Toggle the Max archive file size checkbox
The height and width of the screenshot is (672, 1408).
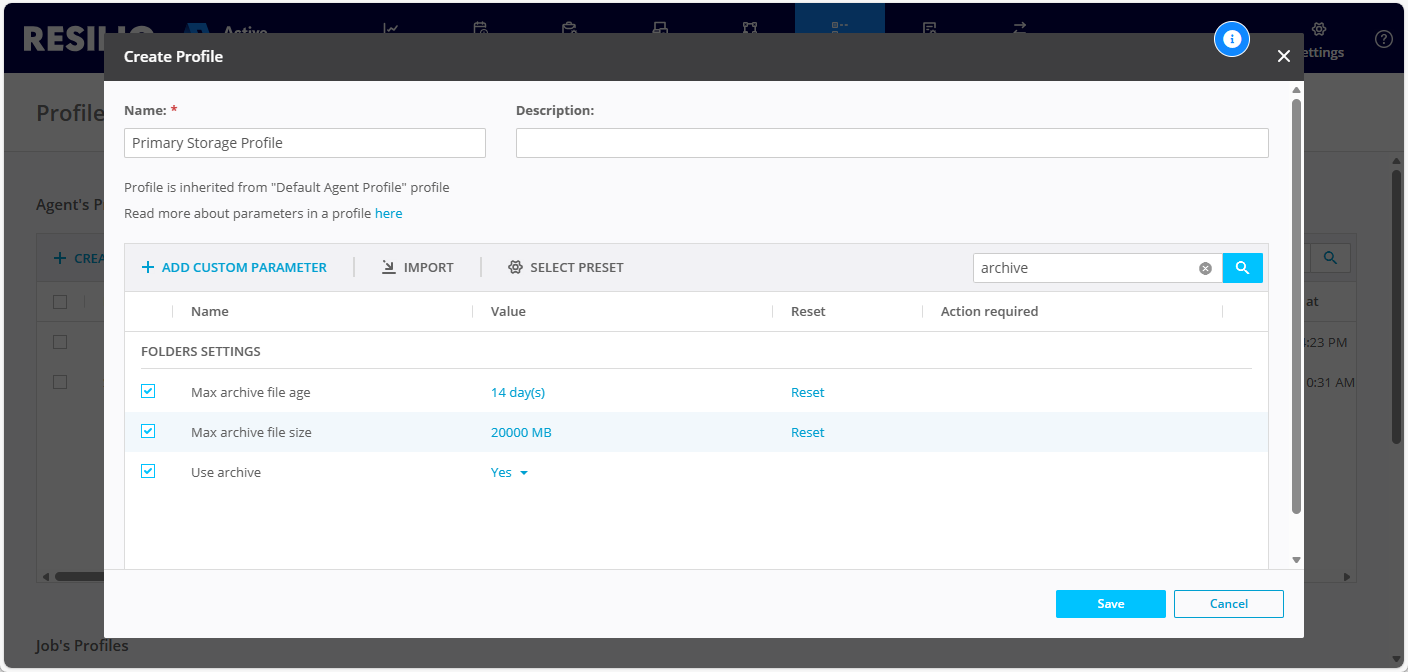click(x=148, y=431)
